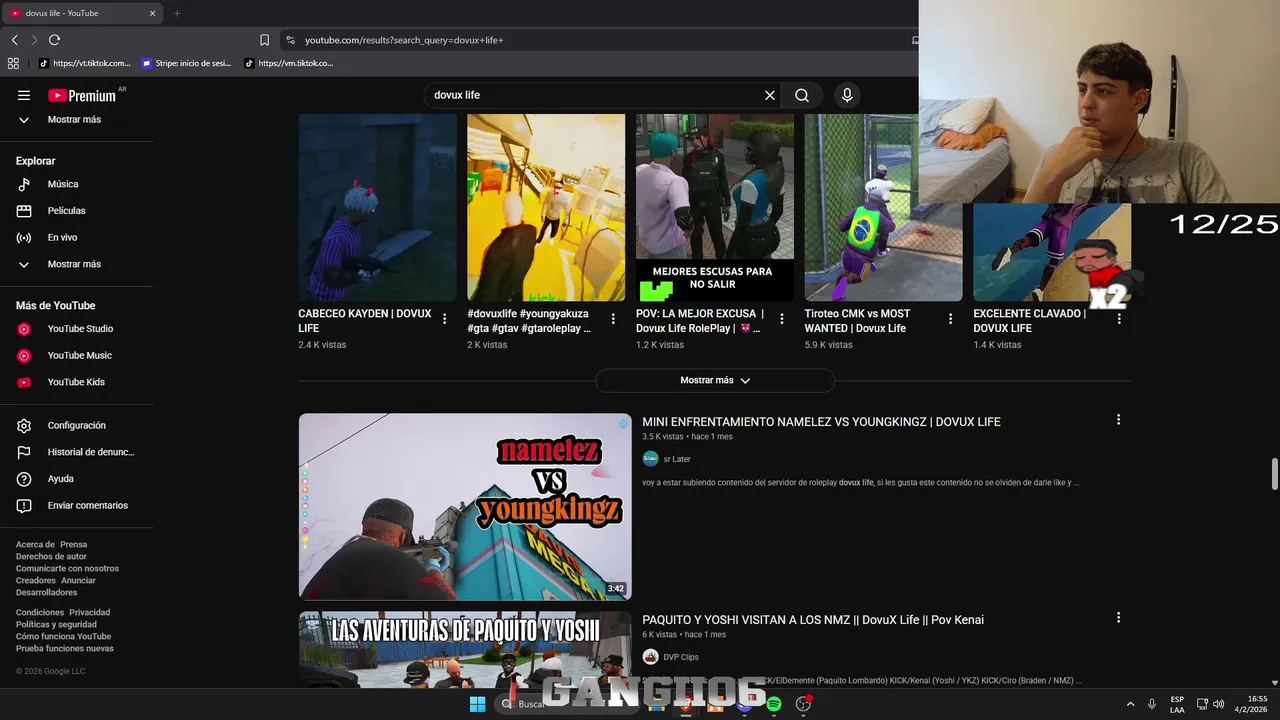Run search with magnifier button
The height and width of the screenshot is (720, 1280).
point(802,95)
